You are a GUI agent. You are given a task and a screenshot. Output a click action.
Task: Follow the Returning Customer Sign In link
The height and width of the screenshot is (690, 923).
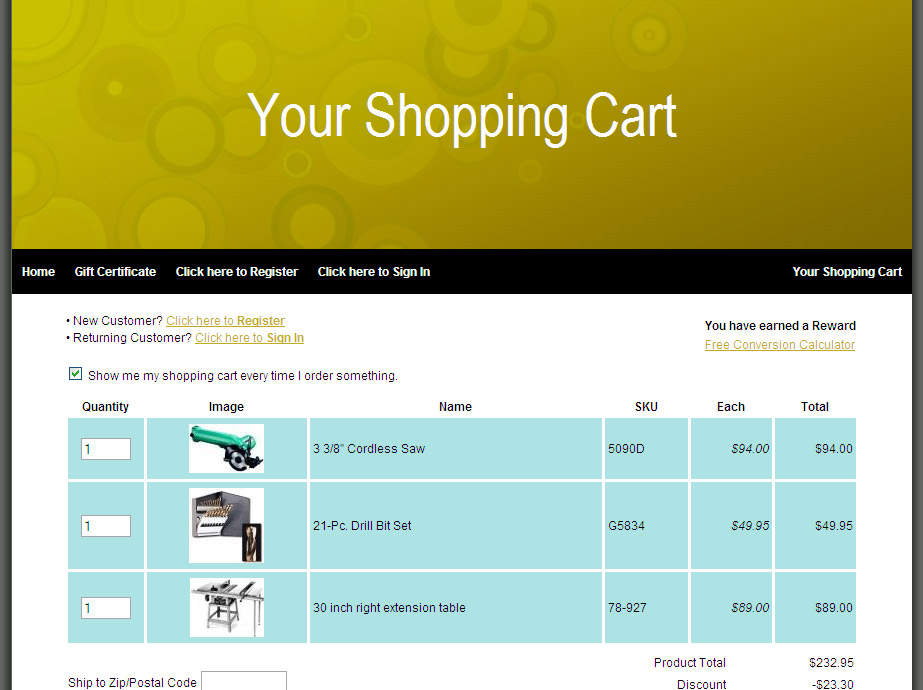point(249,338)
